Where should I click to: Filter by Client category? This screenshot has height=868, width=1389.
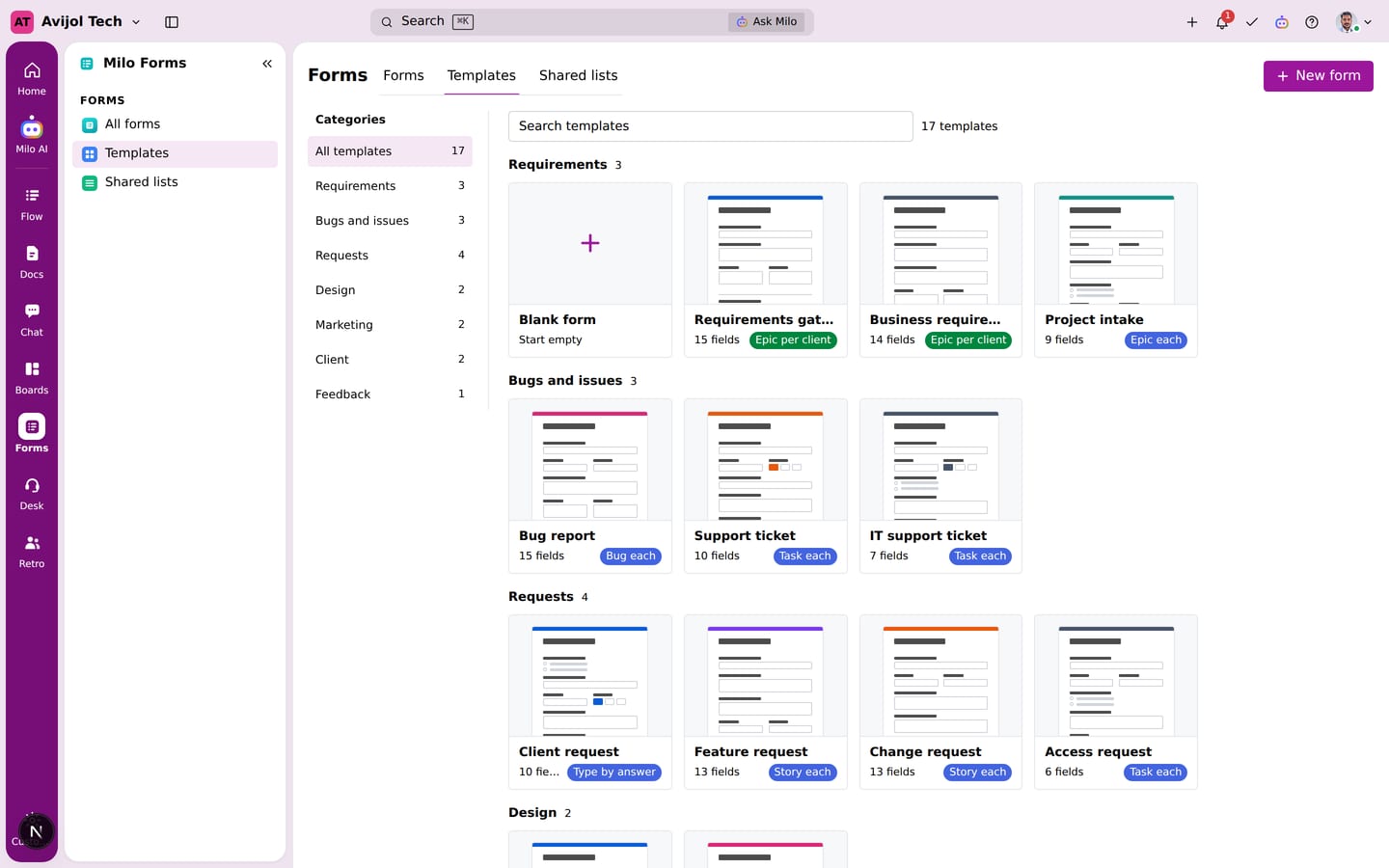coord(390,360)
